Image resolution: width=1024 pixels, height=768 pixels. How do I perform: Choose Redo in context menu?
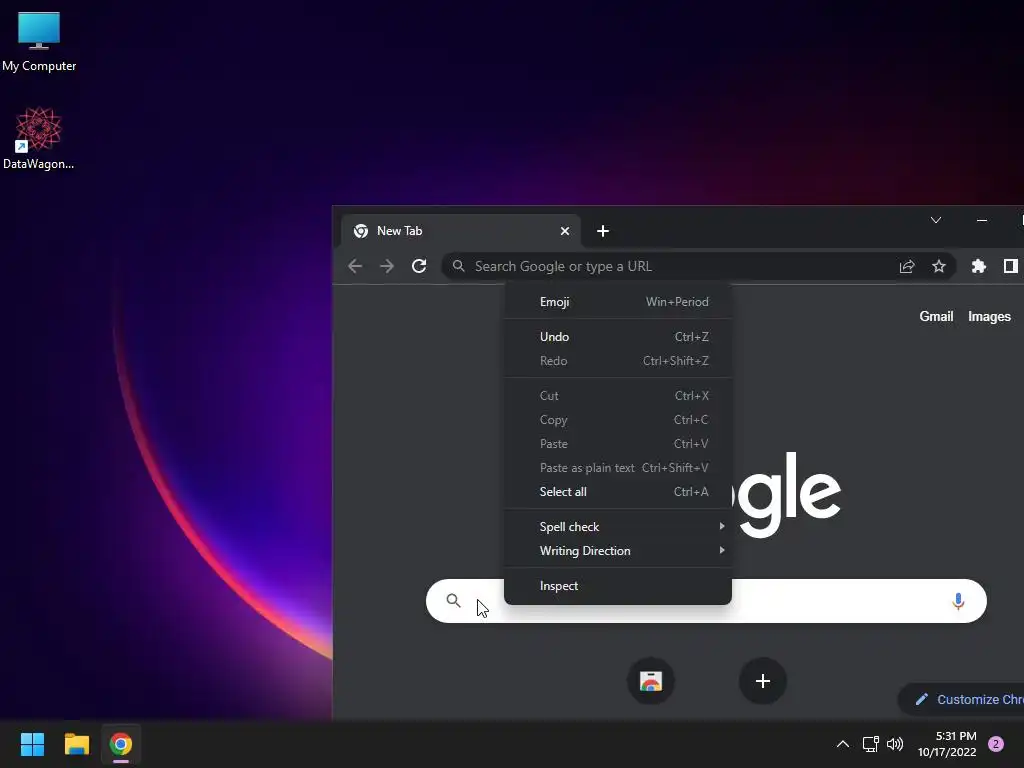point(618,361)
